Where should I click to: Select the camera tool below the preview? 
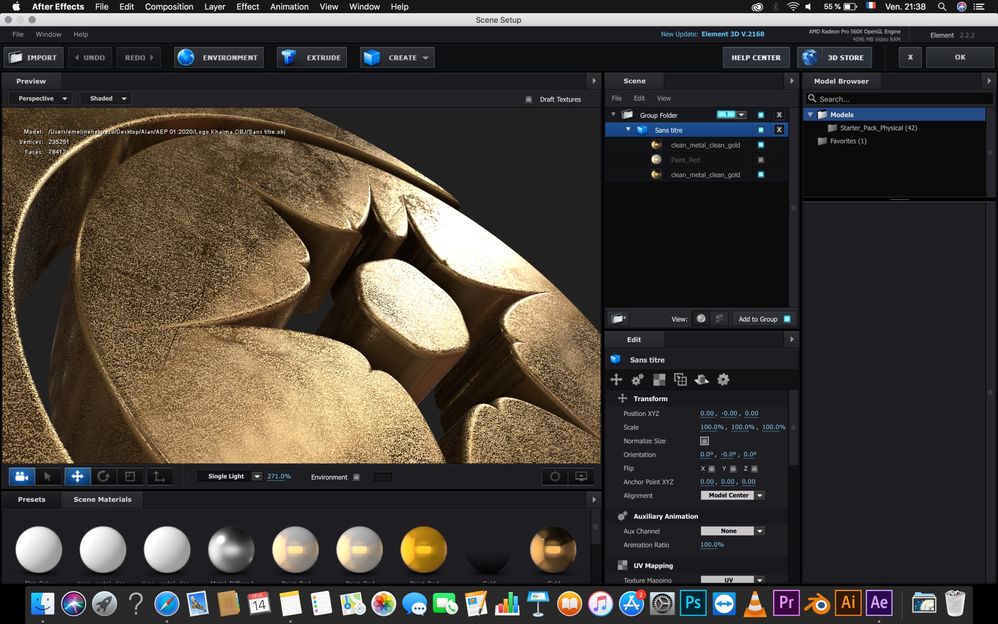tap(22, 476)
